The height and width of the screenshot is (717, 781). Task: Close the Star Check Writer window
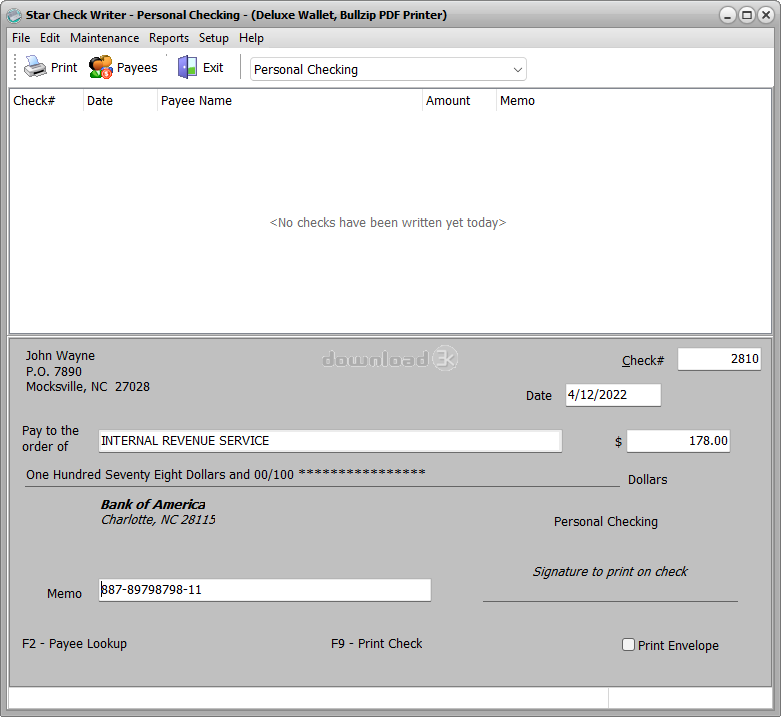click(x=766, y=15)
